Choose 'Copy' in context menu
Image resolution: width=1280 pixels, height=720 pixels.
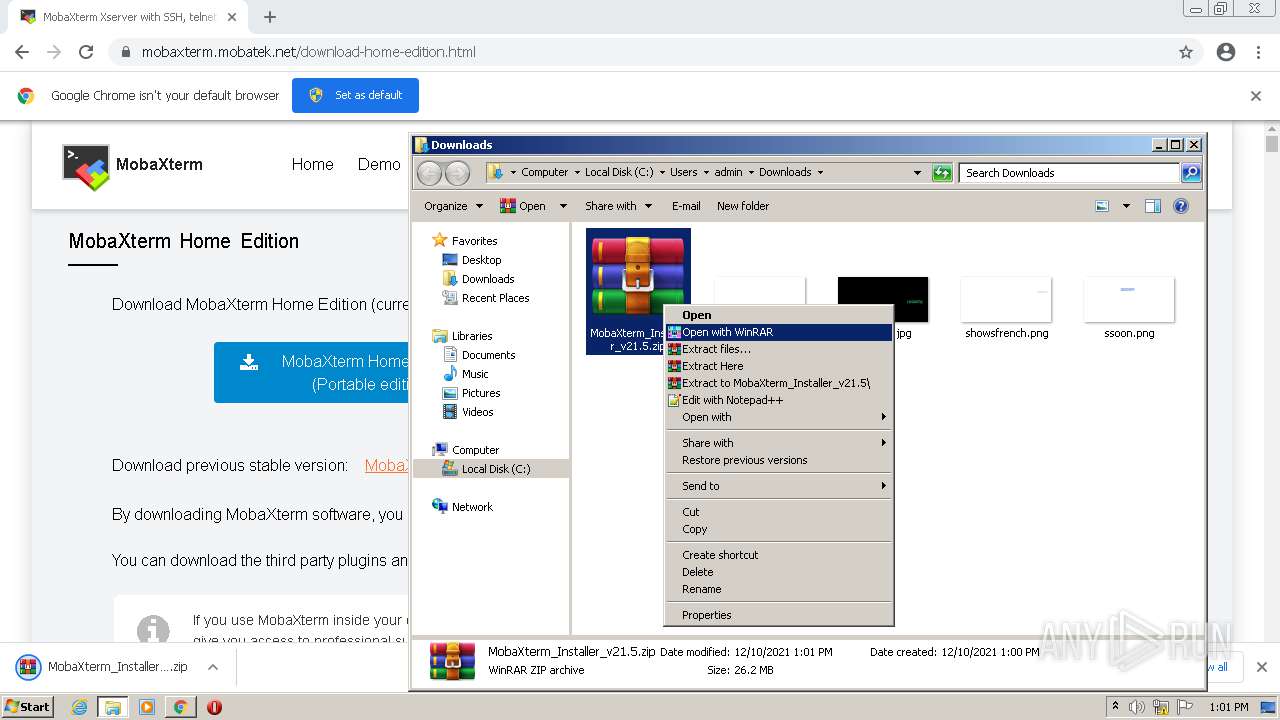779,529
